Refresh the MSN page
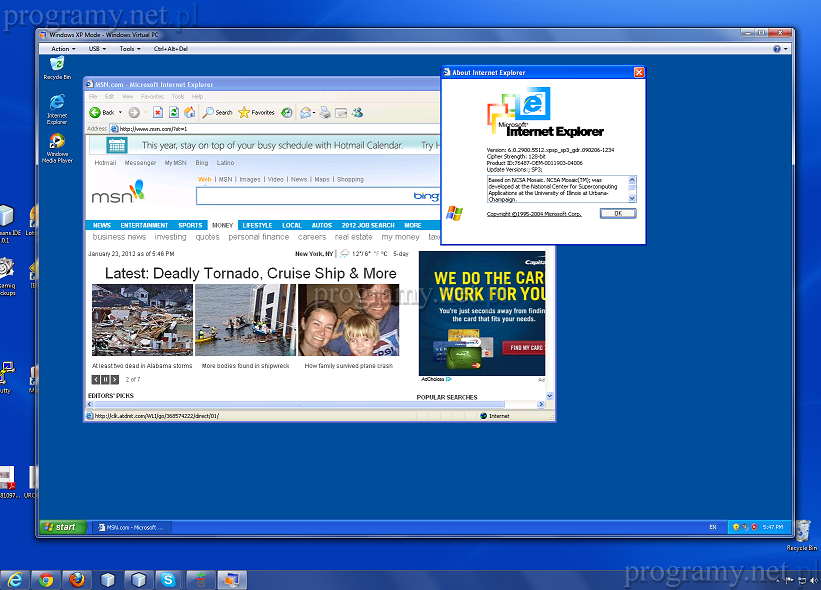This screenshot has width=821, height=590. (x=173, y=113)
